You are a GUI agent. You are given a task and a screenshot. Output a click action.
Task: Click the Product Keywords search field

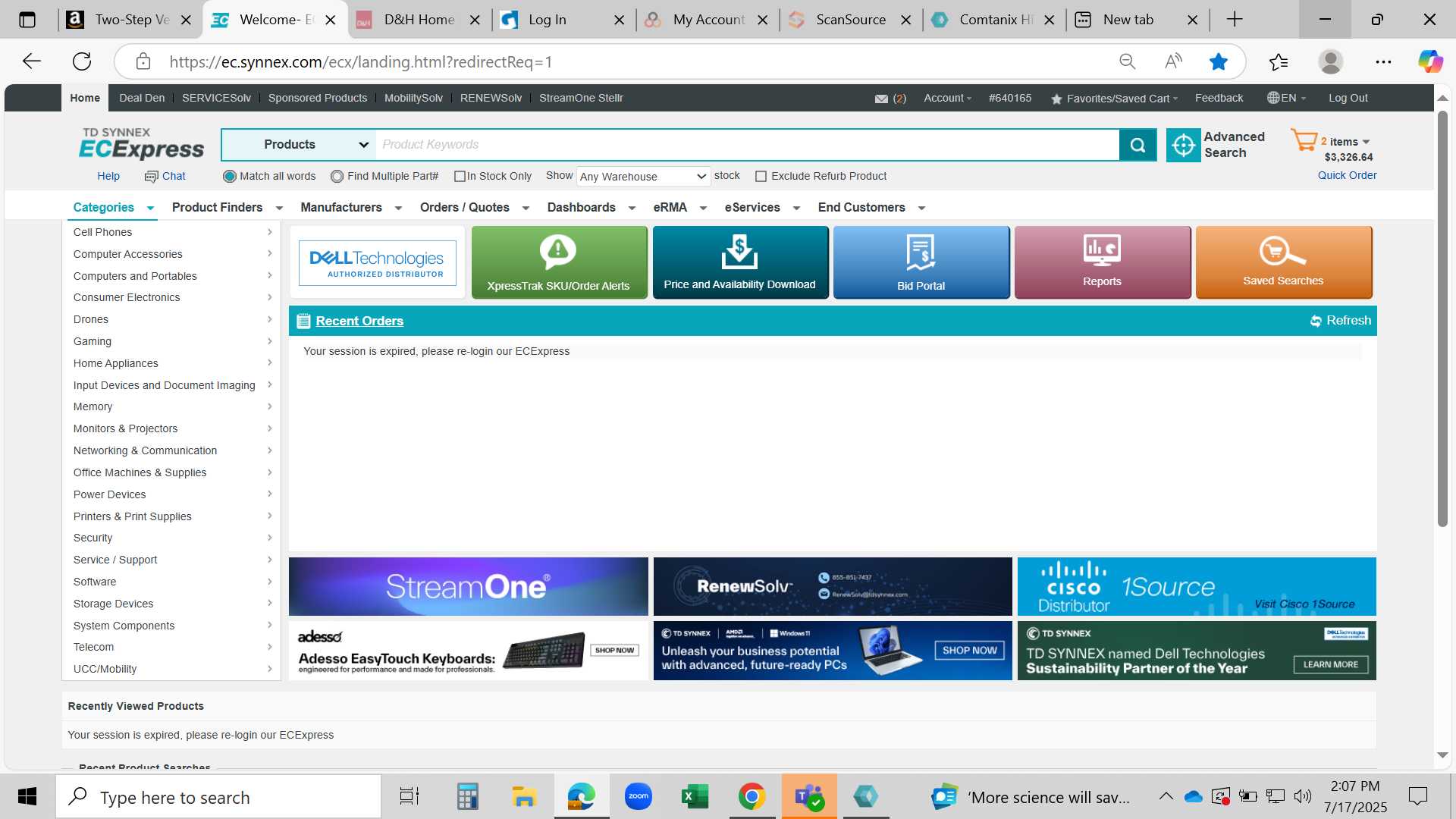pyautogui.click(x=747, y=145)
